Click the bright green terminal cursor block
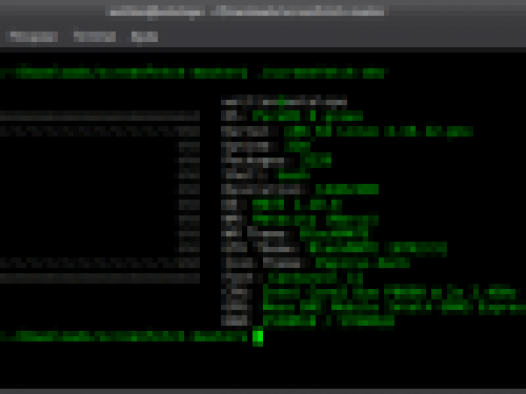Viewport: 526px width, 394px height. click(x=258, y=337)
